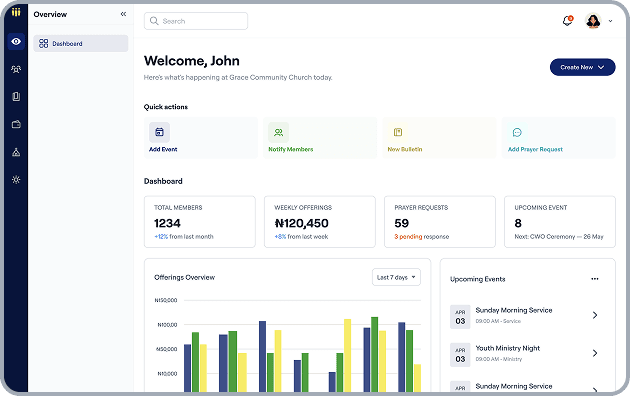Expand the profile menu chevron

click(610, 21)
